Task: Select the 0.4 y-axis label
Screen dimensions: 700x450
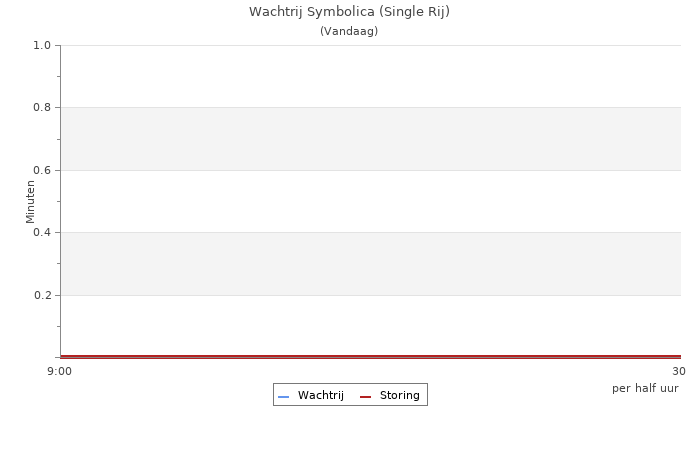Action: 42,233
